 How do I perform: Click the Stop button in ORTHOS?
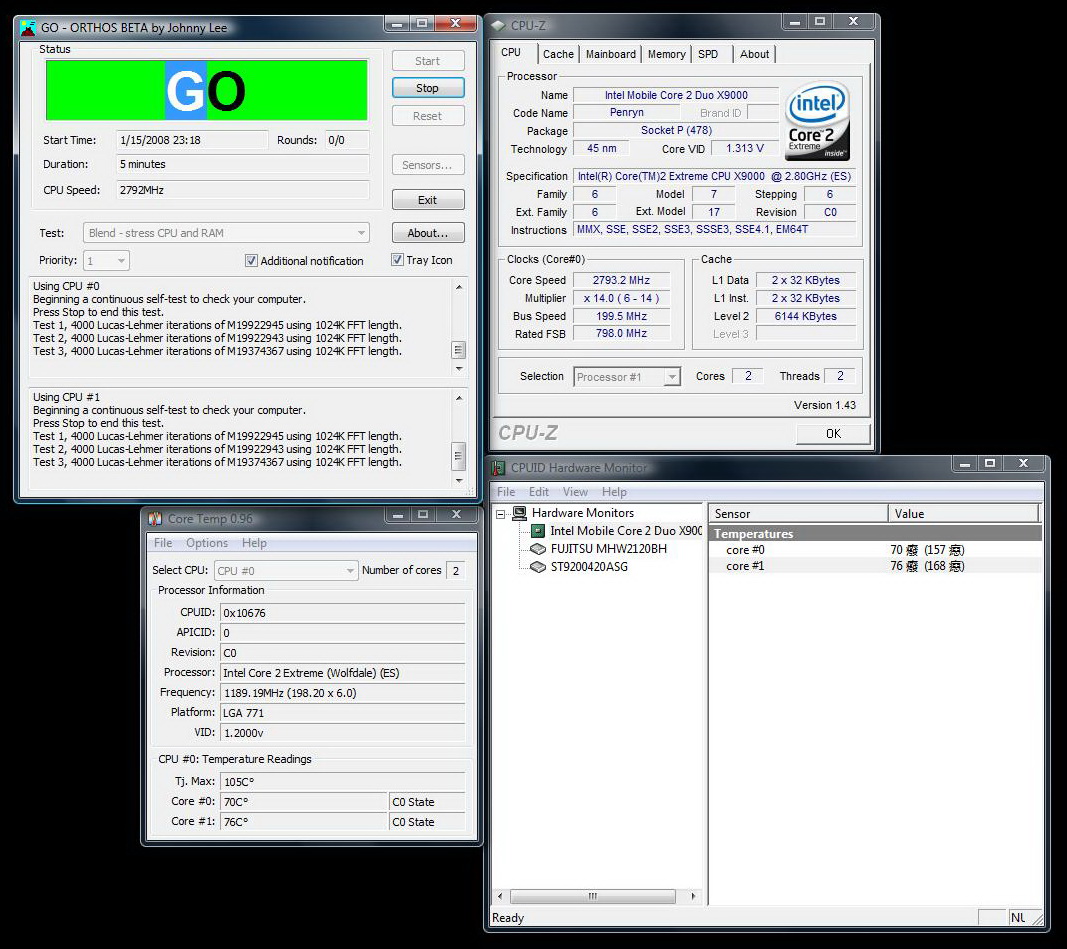(x=427, y=88)
